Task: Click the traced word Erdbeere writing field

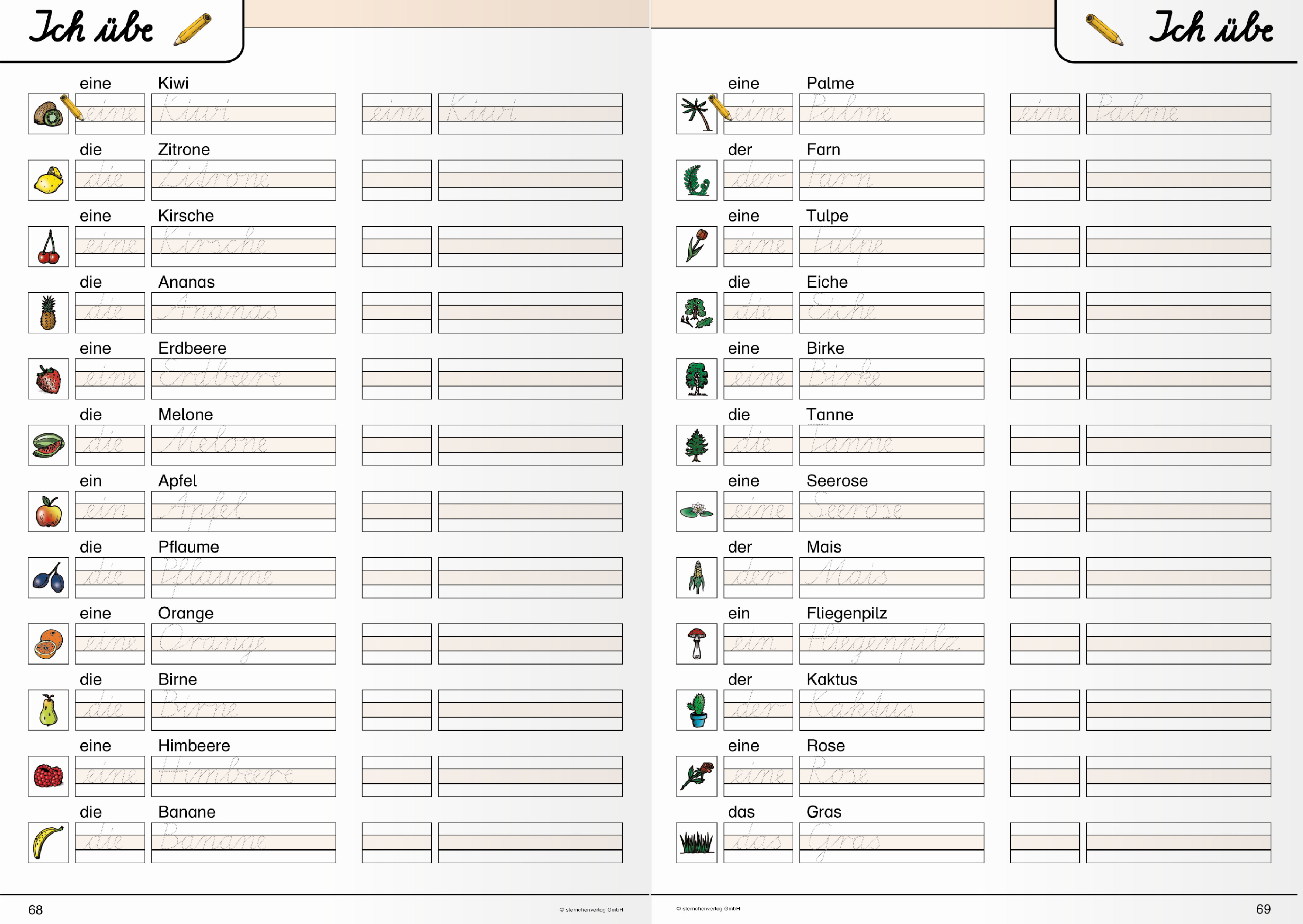Action: [243, 379]
